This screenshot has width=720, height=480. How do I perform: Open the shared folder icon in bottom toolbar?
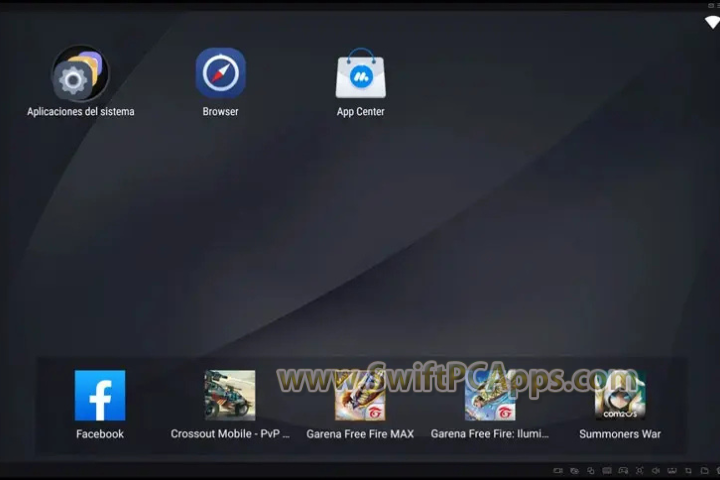[x=705, y=470]
